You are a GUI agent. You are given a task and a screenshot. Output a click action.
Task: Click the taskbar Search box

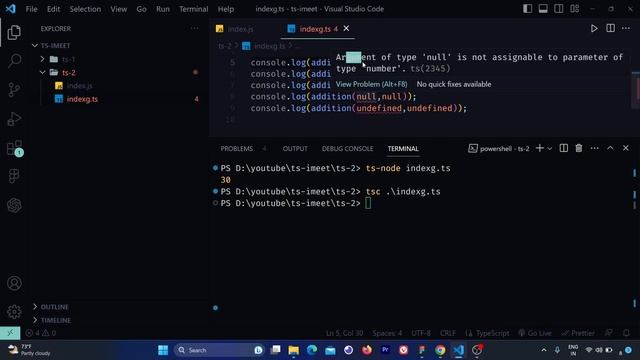(x=218, y=350)
